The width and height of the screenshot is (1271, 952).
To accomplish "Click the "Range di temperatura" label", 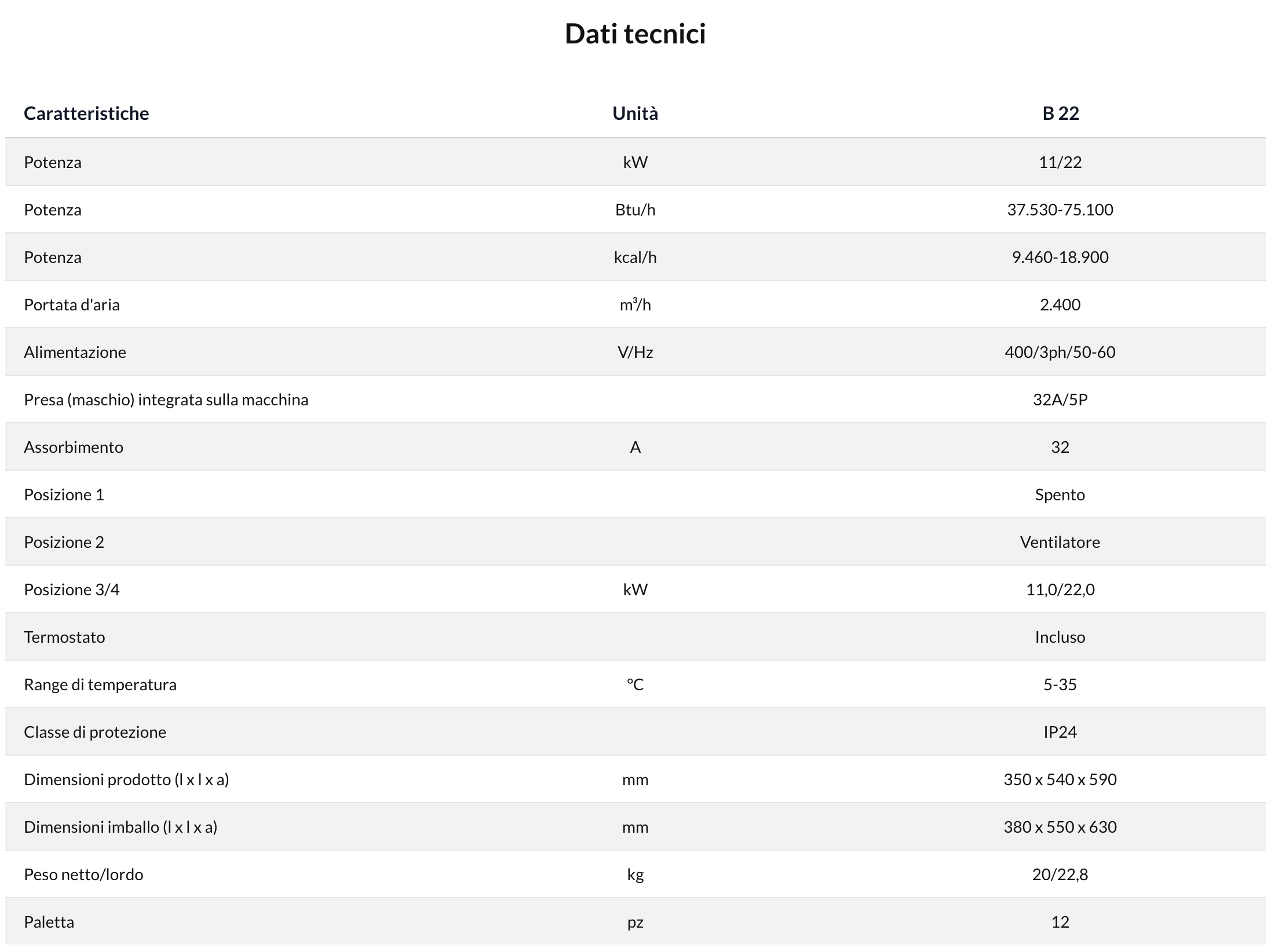I will 100,684.
